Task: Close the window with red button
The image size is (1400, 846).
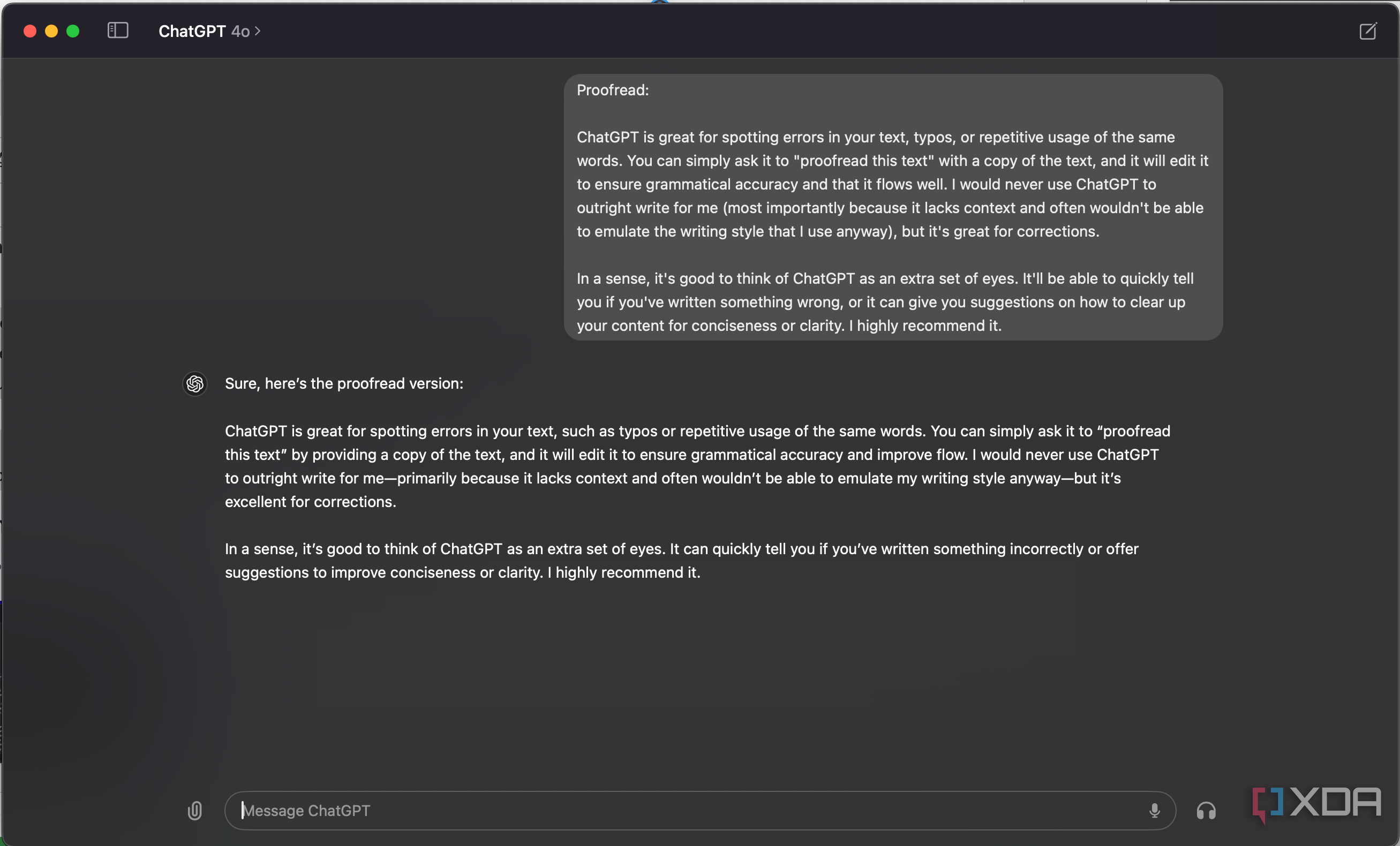Action: (x=30, y=31)
